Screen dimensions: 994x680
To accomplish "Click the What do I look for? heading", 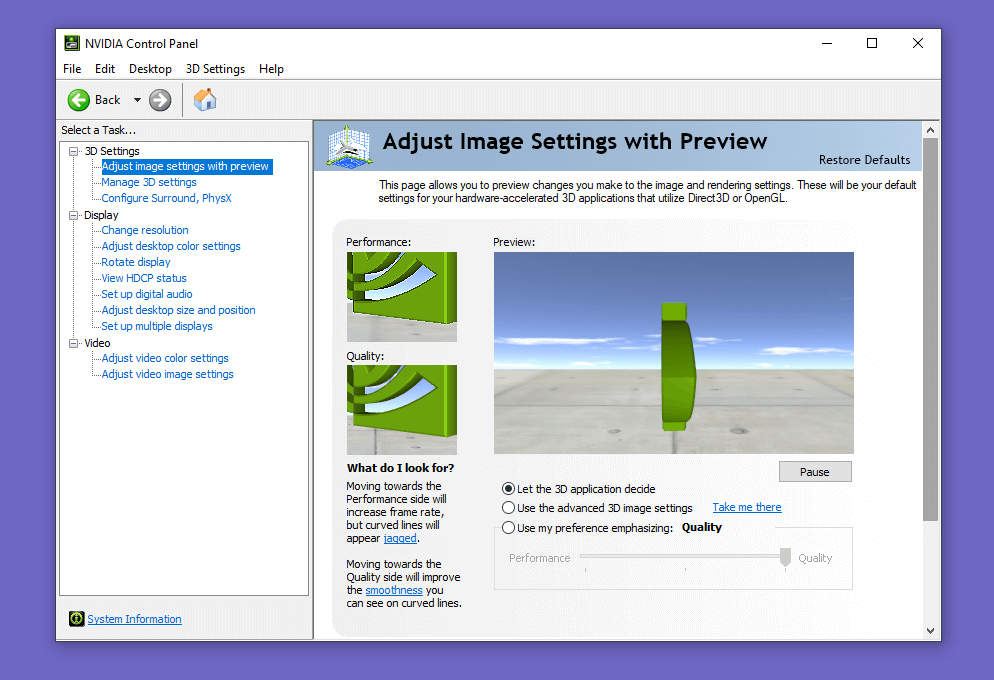I will point(400,468).
